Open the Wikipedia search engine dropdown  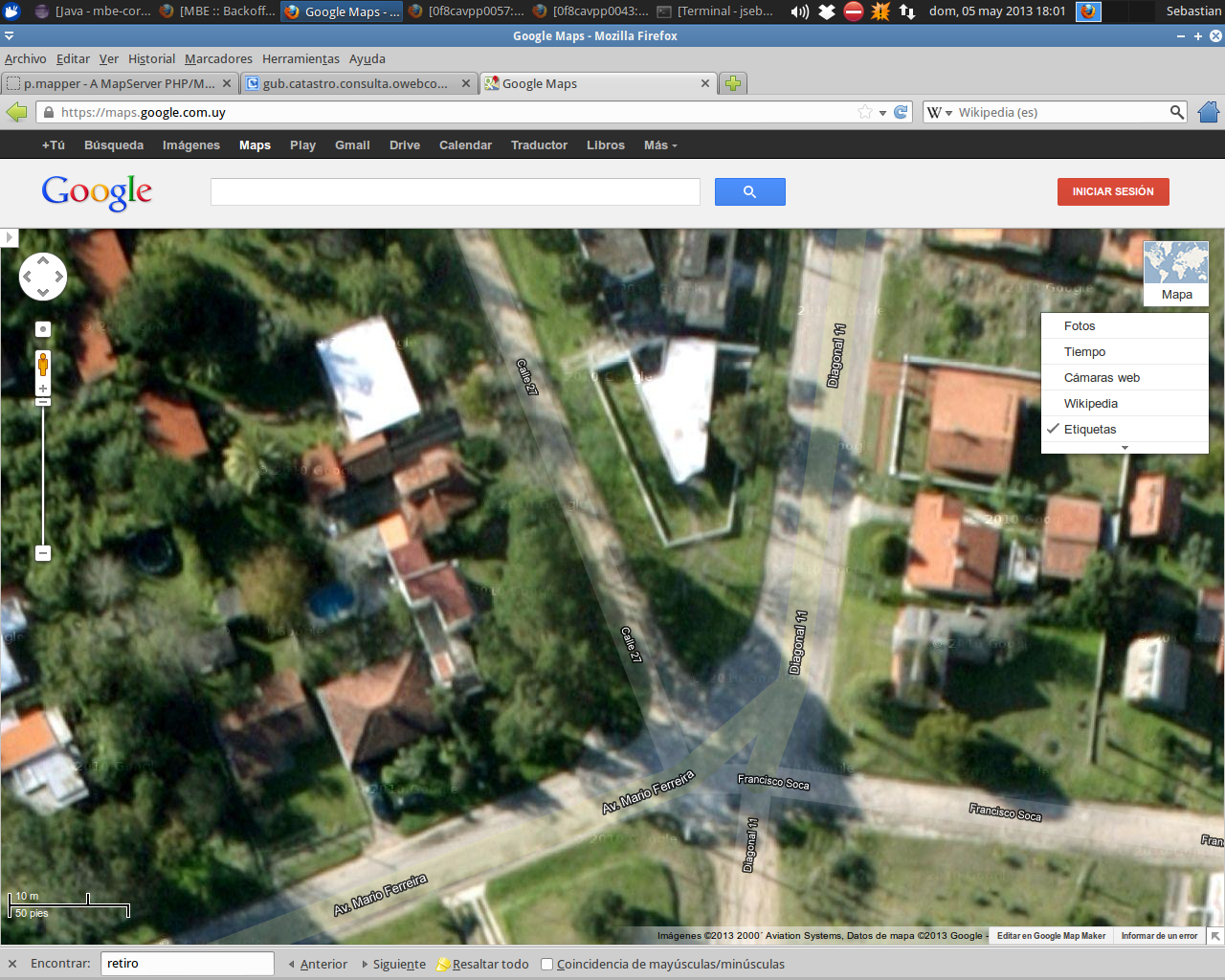point(938,112)
